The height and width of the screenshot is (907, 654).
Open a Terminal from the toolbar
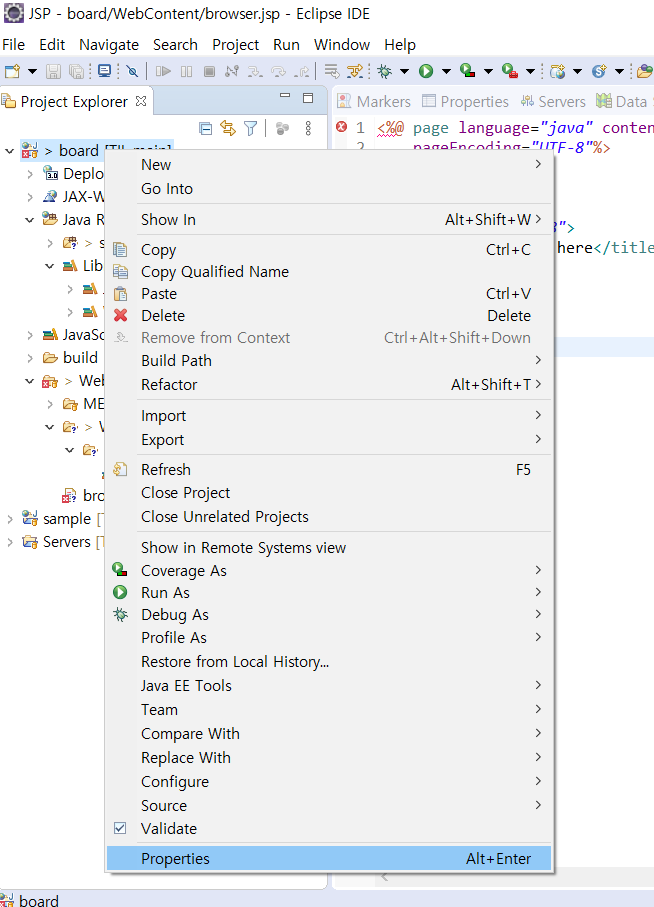click(104, 71)
